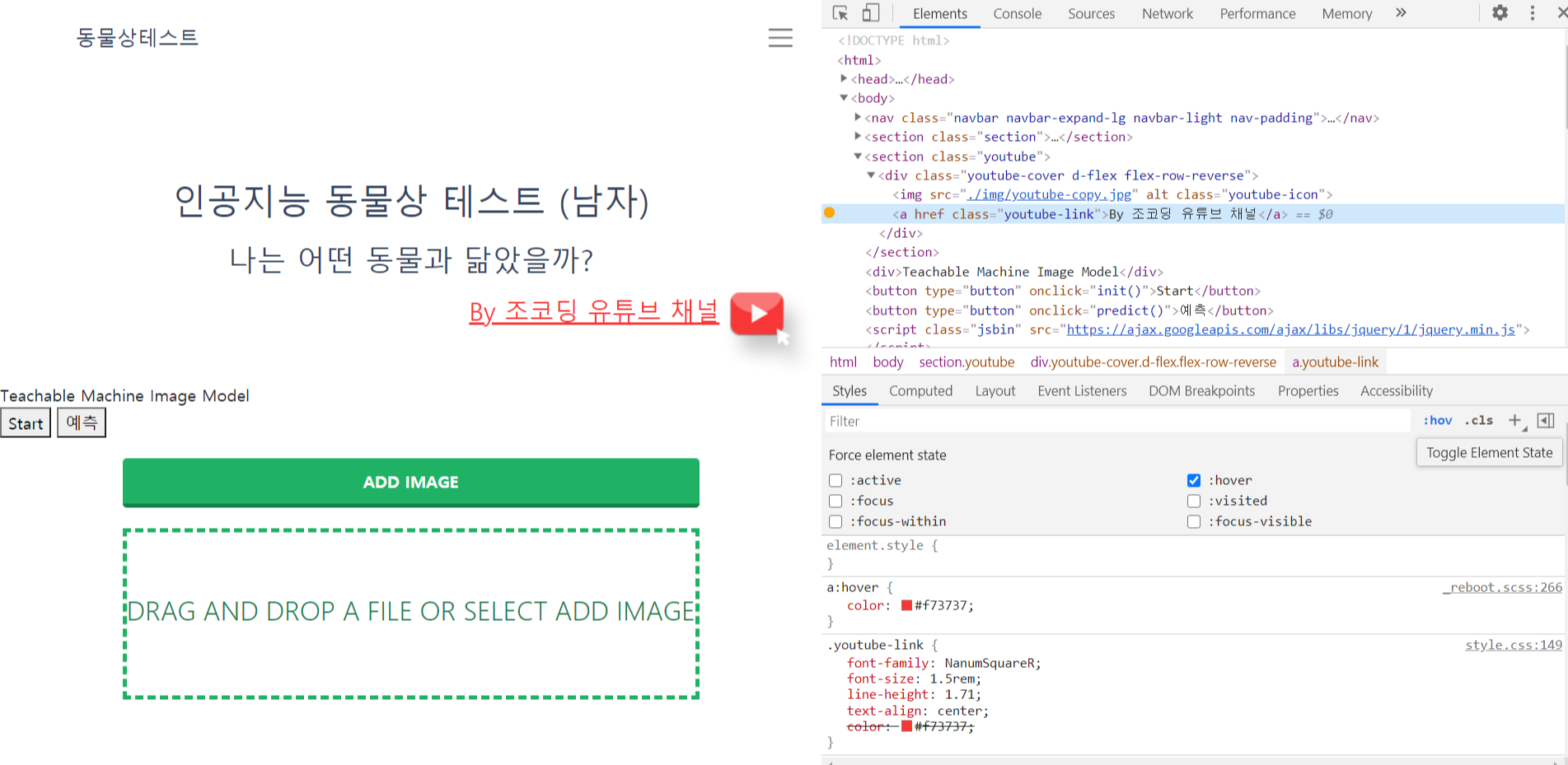This screenshot has width=1568, height=765.
Task: Expand the section class="section" node
Action: [858, 136]
